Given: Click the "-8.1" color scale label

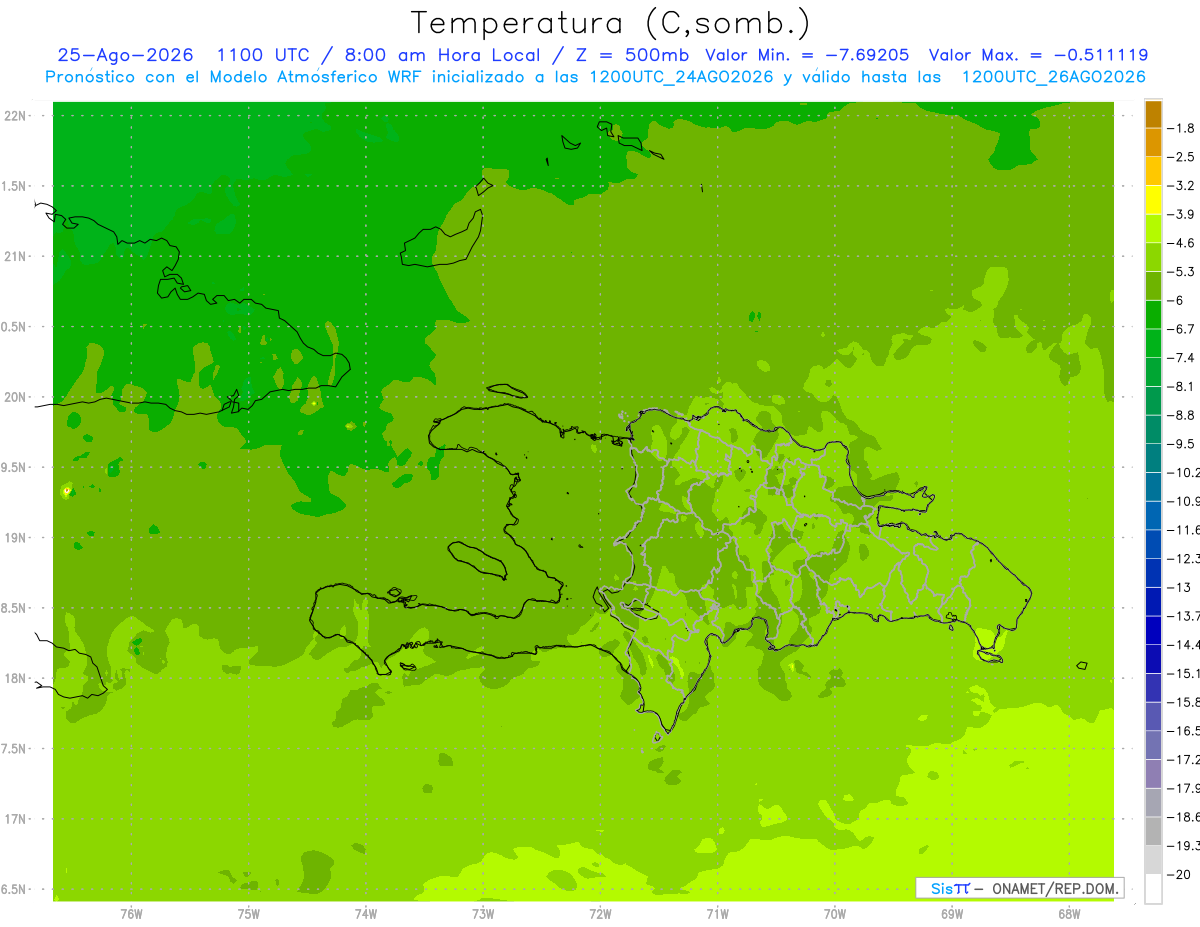Looking at the screenshot, I should [1183, 386].
